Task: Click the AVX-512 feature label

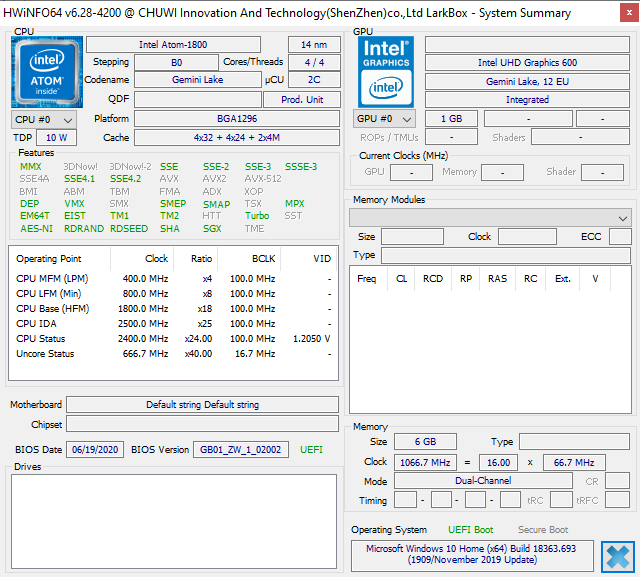Action: point(263,179)
